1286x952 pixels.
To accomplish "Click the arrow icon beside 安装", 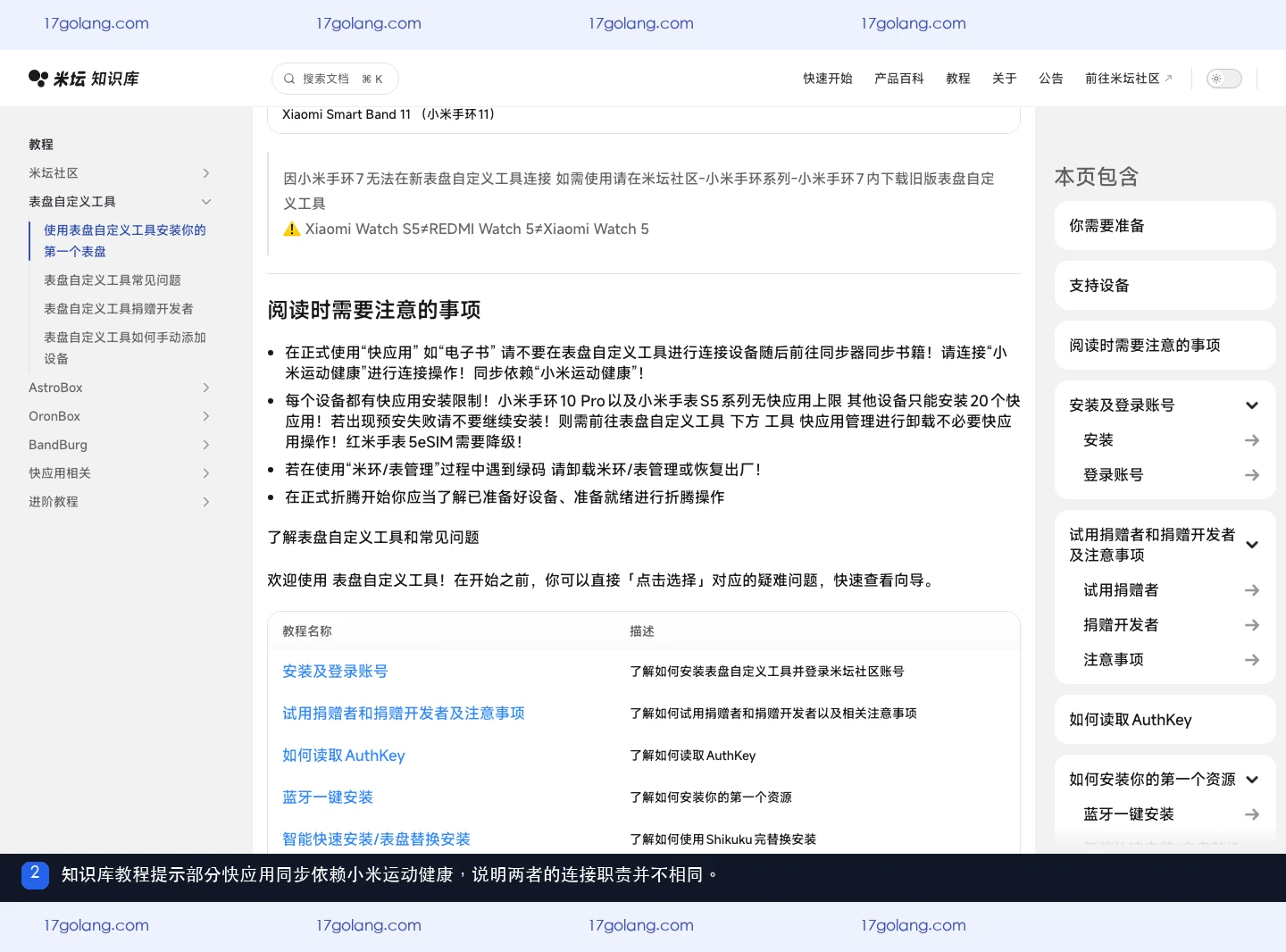I will tap(1252, 440).
